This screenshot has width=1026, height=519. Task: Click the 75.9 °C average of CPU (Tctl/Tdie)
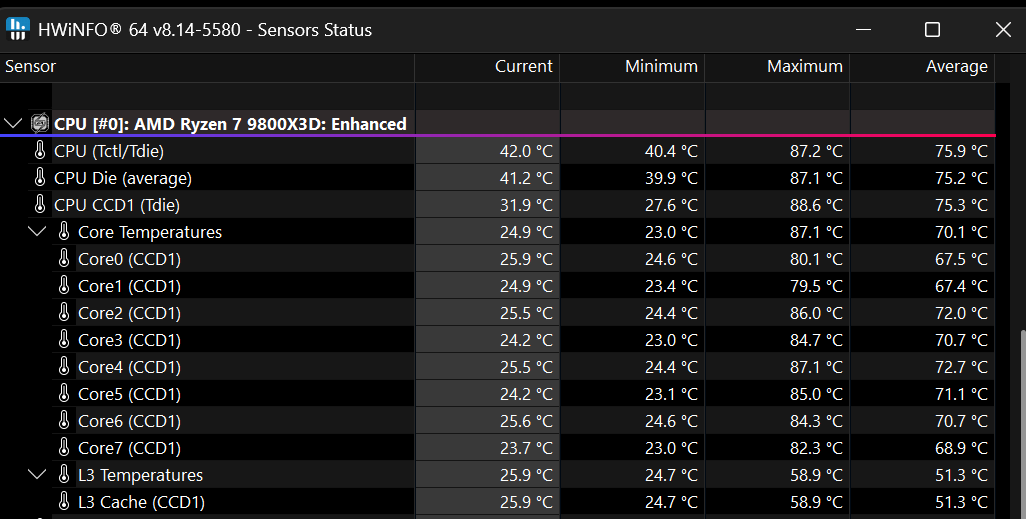pyautogui.click(x=961, y=151)
